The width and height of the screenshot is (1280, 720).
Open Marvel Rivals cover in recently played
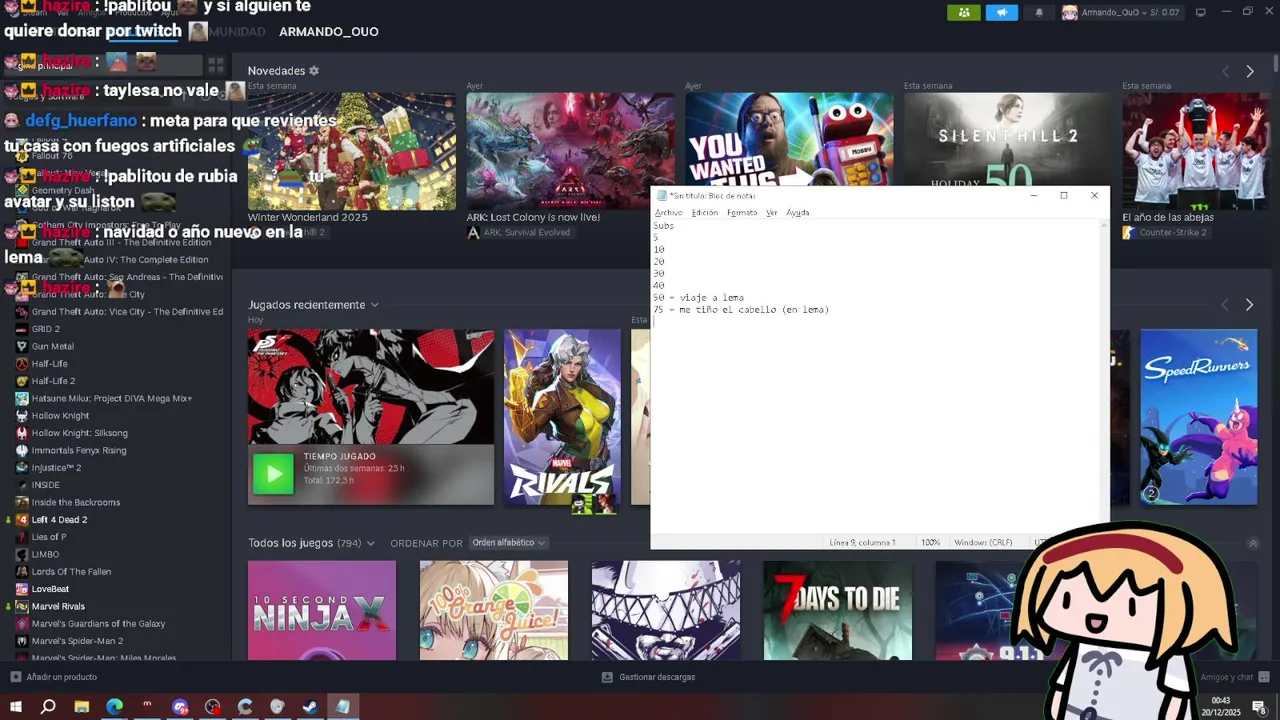pos(562,417)
